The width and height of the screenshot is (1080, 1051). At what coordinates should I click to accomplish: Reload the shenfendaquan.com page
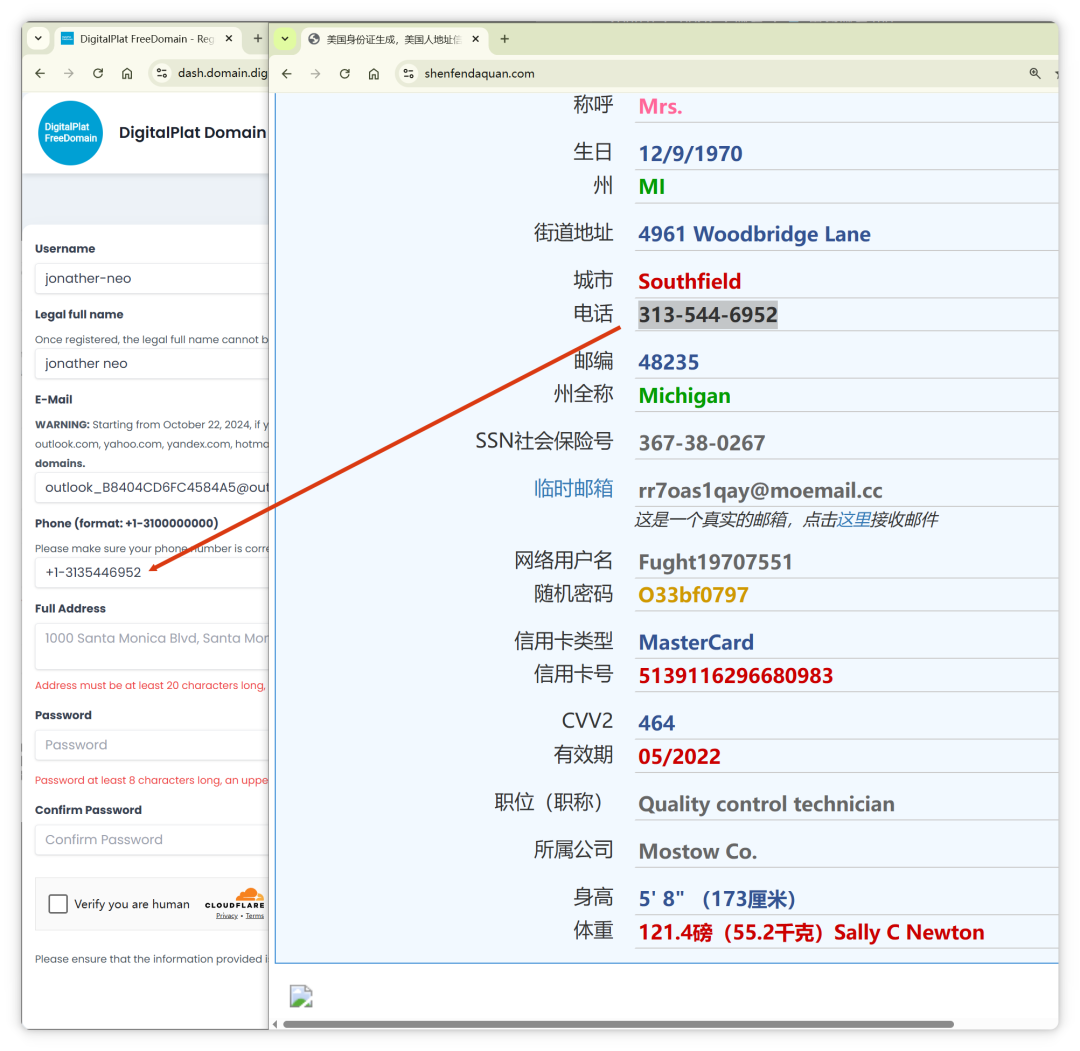345,73
